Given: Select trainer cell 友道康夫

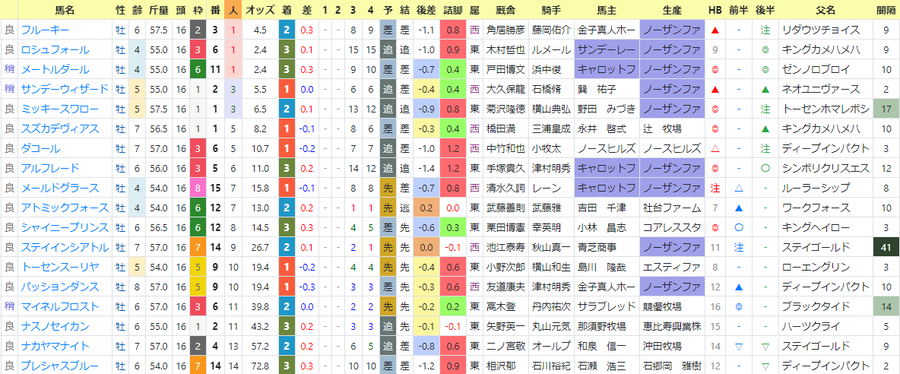Looking at the screenshot, I should pos(506,287).
